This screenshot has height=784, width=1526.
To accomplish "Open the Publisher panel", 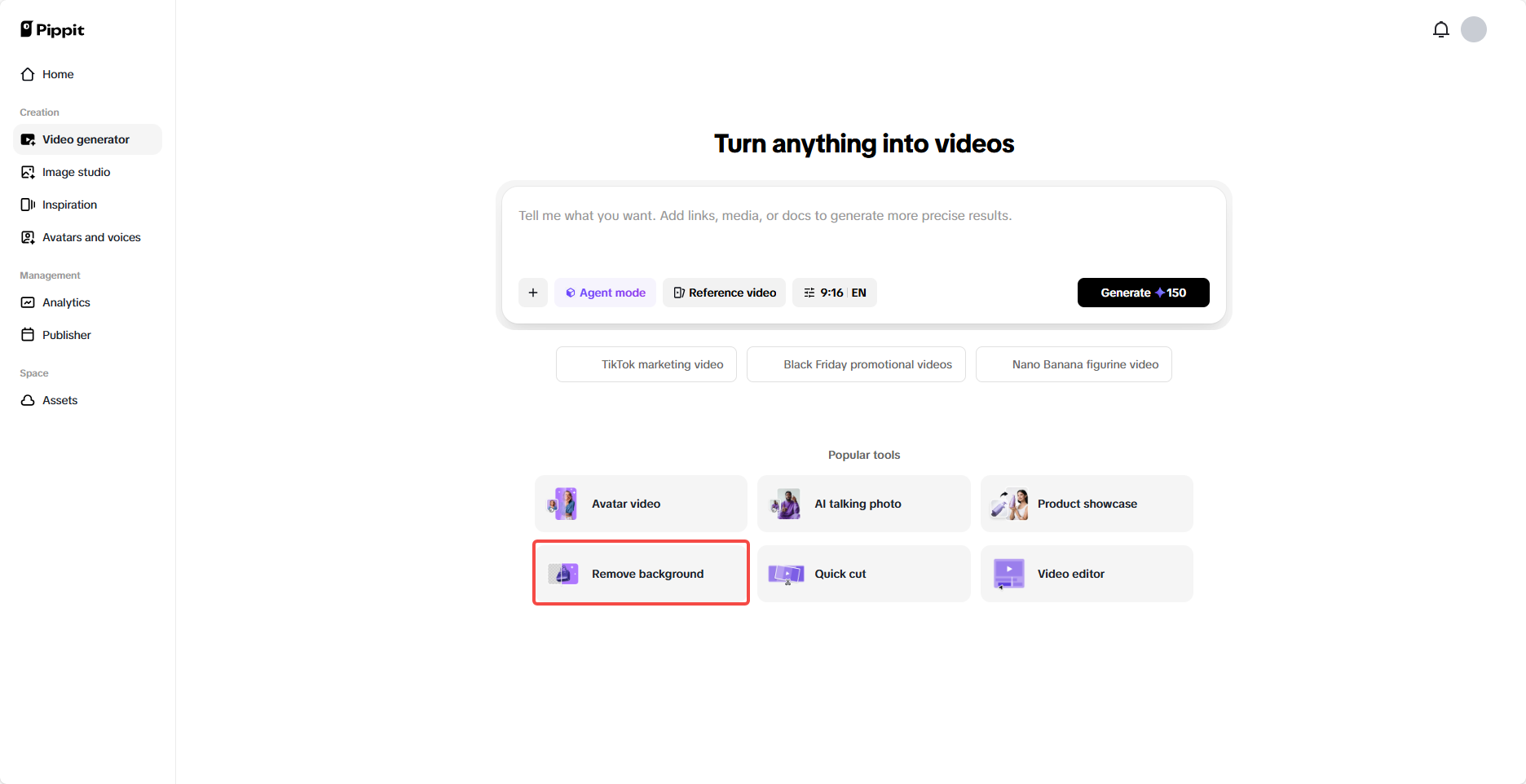I will [x=66, y=334].
